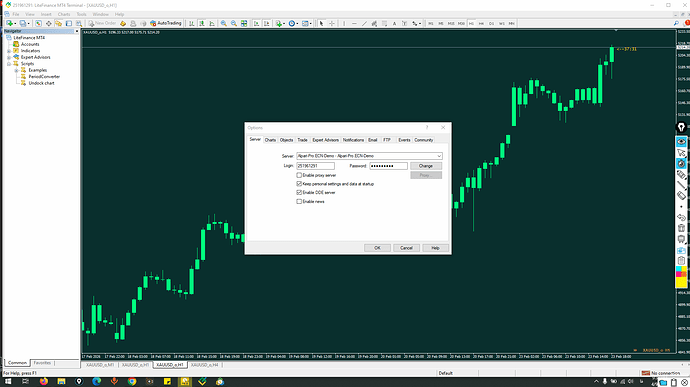The width and height of the screenshot is (690, 387).
Task: Click Help in Options dialog
Action: [435, 248]
